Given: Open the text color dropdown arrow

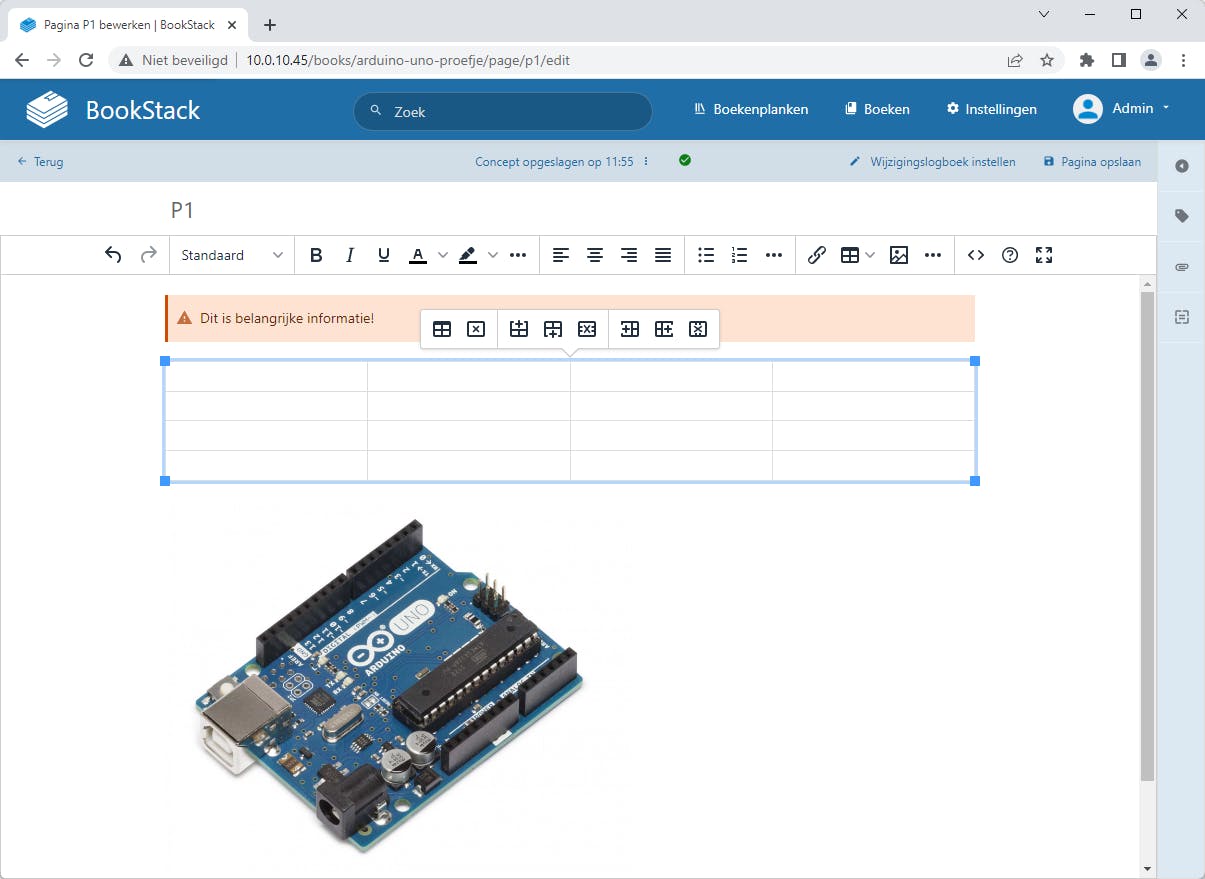Looking at the screenshot, I should coord(443,255).
